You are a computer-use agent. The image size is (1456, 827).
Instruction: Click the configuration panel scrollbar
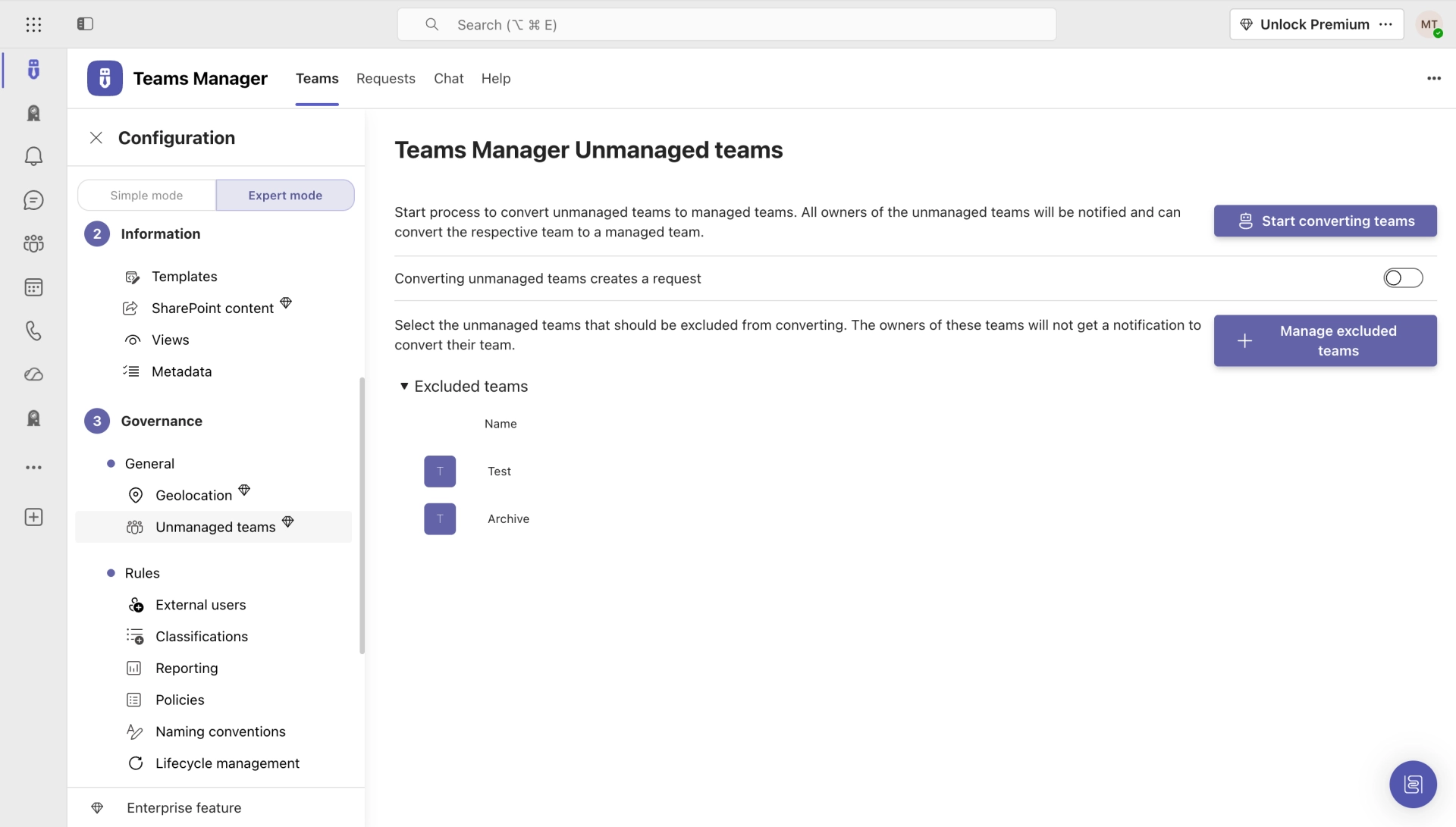pyautogui.click(x=362, y=515)
